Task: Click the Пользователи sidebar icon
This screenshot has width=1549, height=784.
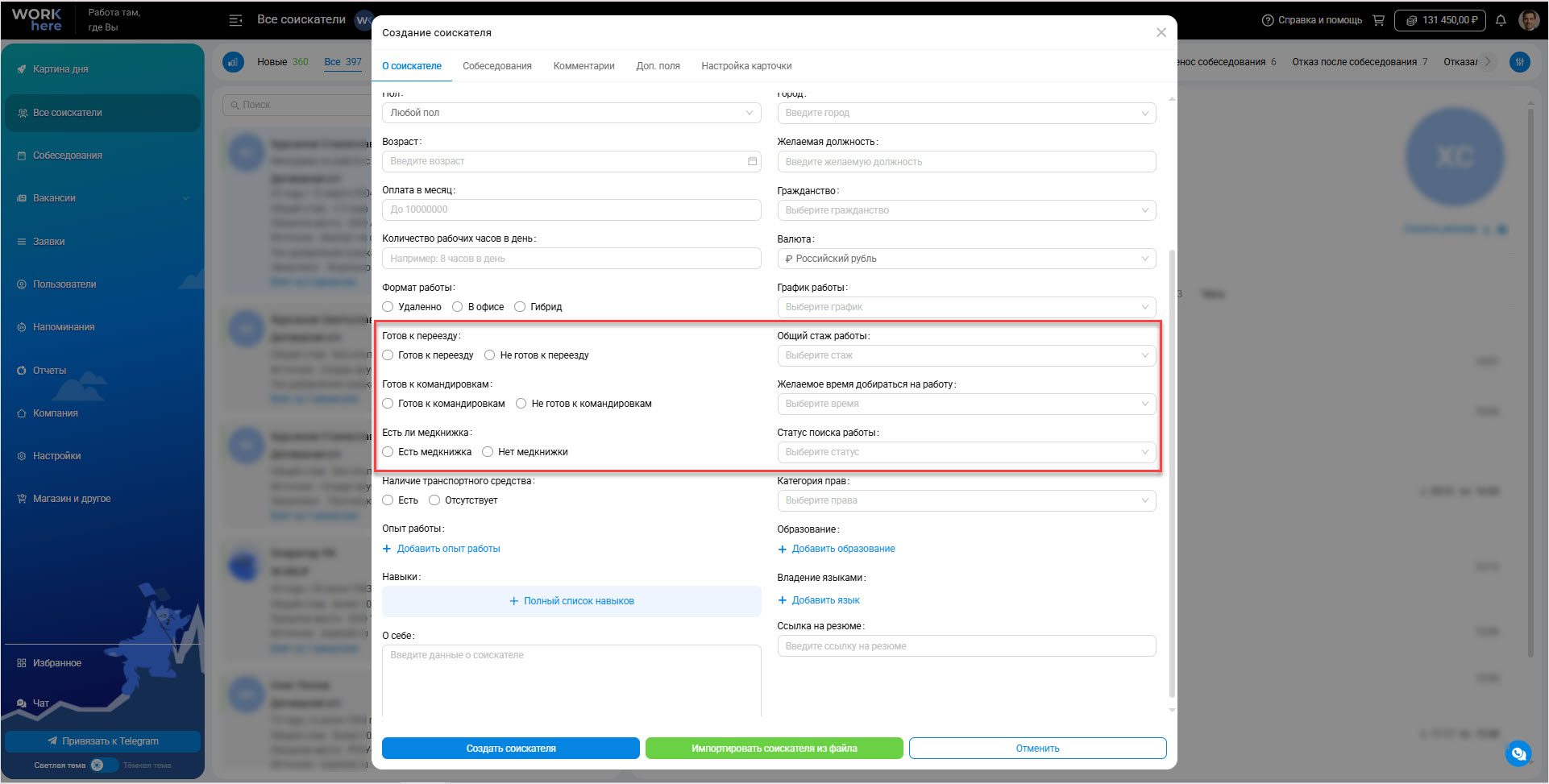Action: [x=22, y=284]
